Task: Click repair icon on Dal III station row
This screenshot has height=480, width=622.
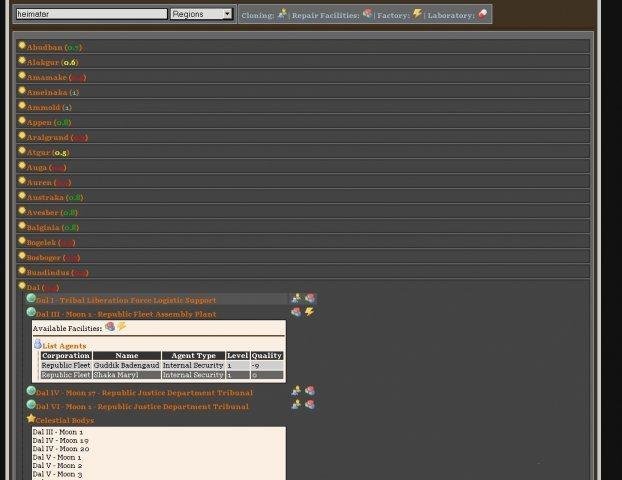Action: tap(296, 312)
